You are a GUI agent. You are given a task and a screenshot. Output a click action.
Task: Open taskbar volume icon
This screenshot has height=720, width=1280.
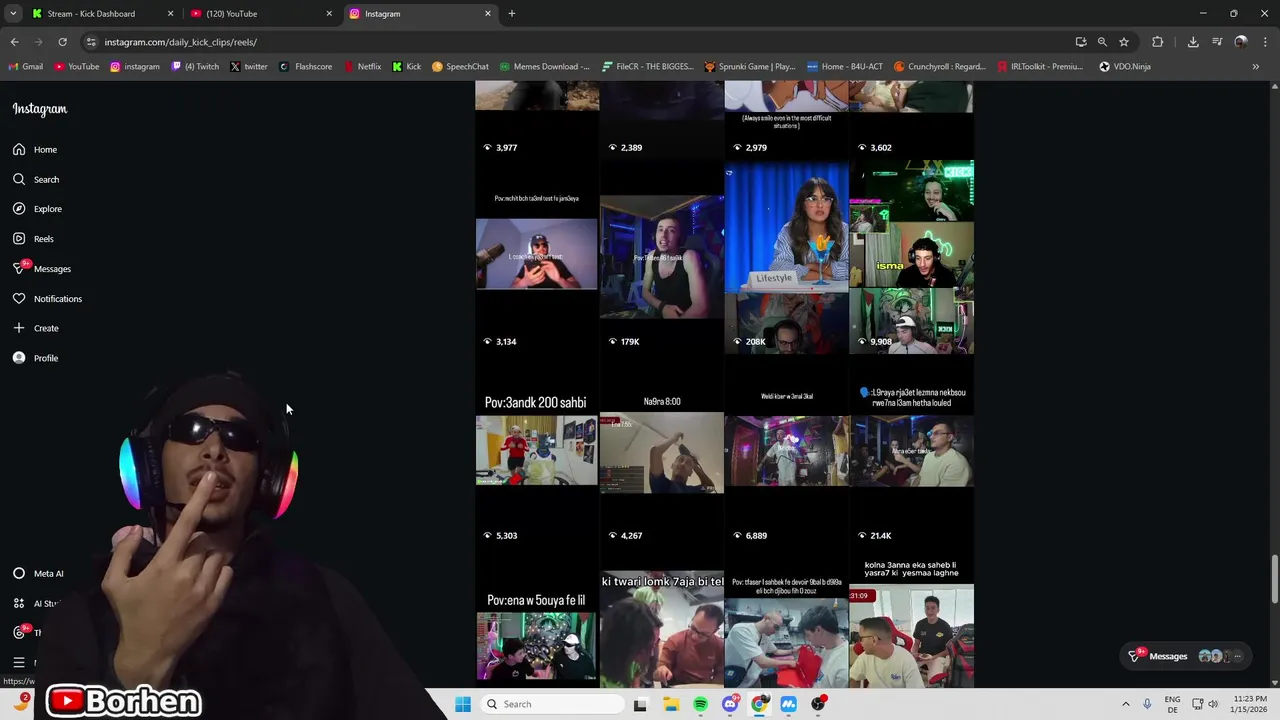tap(1215, 704)
